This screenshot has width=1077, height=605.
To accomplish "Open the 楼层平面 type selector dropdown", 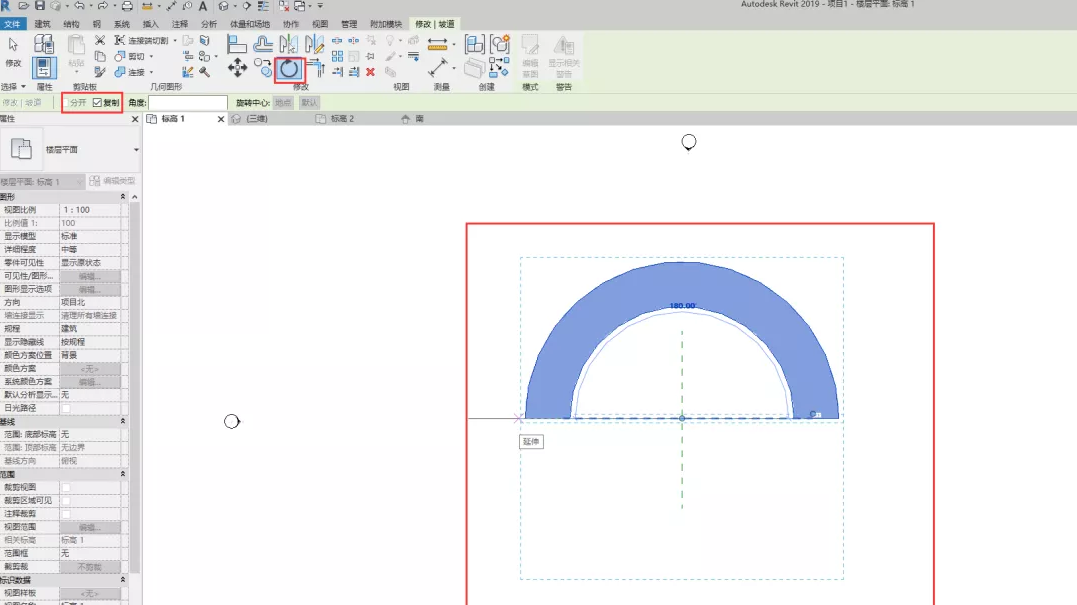I will (136, 150).
